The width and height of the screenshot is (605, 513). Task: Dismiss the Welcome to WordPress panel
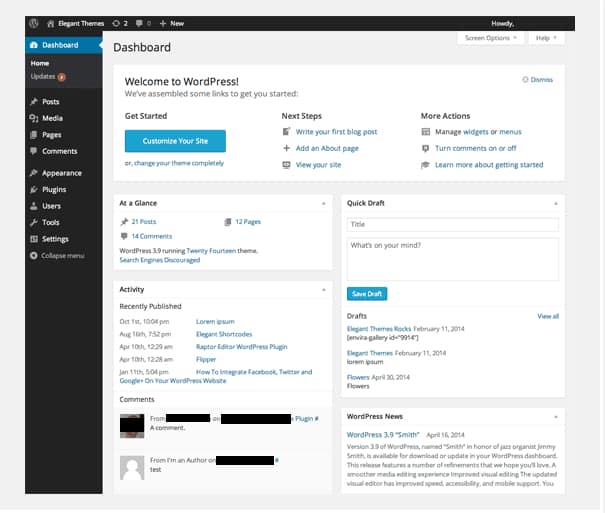(537, 80)
